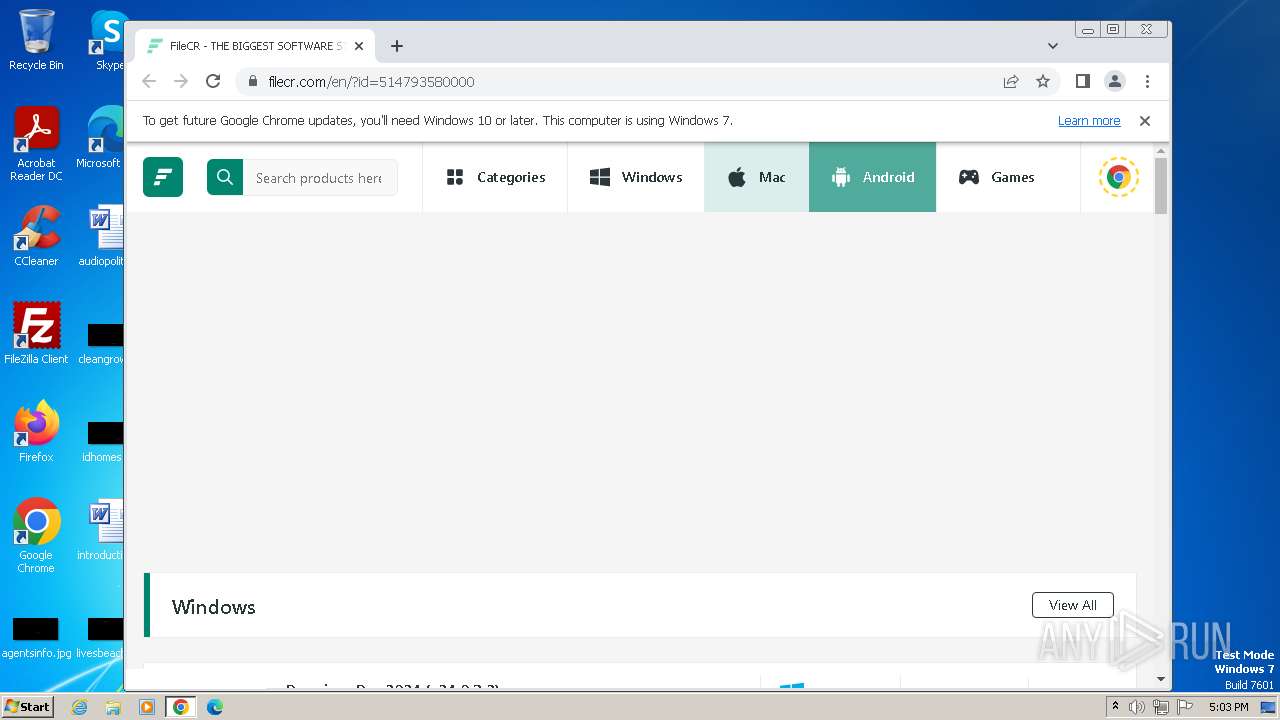This screenshot has height=720, width=1280.
Task: Click the Start button
Action: (27, 706)
